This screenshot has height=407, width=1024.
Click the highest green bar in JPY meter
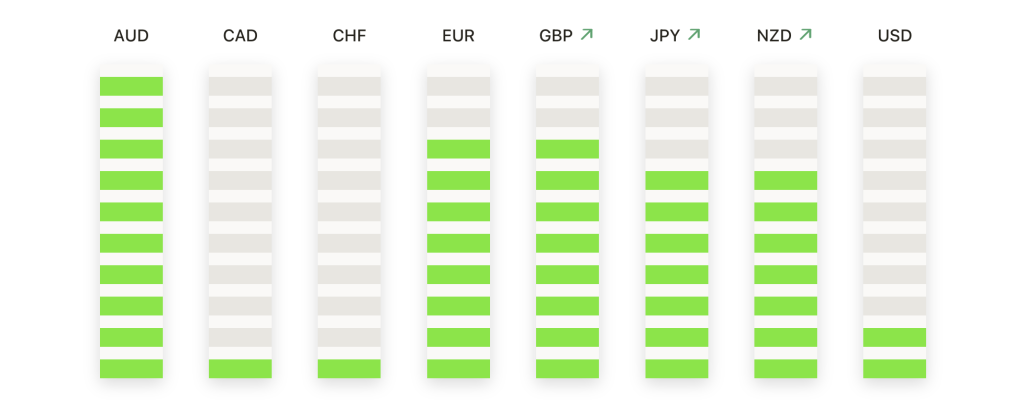pyautogui.click(x=677, y=180)
